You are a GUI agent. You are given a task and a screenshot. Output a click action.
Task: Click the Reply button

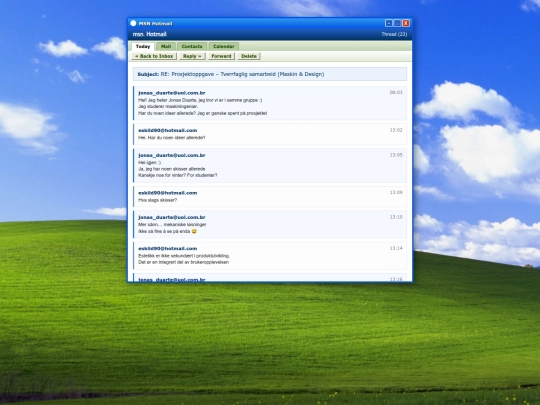tap(192, 56)
